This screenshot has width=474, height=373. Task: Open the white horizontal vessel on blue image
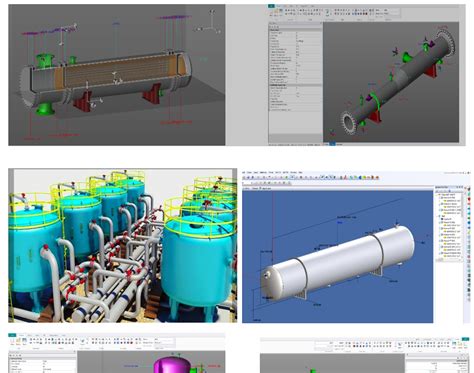tap(356, 246)
